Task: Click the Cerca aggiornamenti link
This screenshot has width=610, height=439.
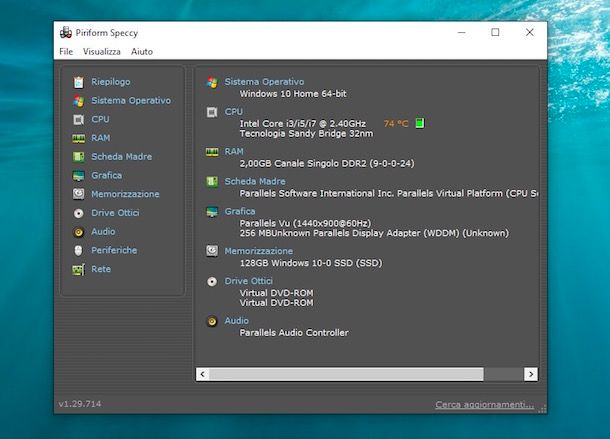Action: coord(484,405)
